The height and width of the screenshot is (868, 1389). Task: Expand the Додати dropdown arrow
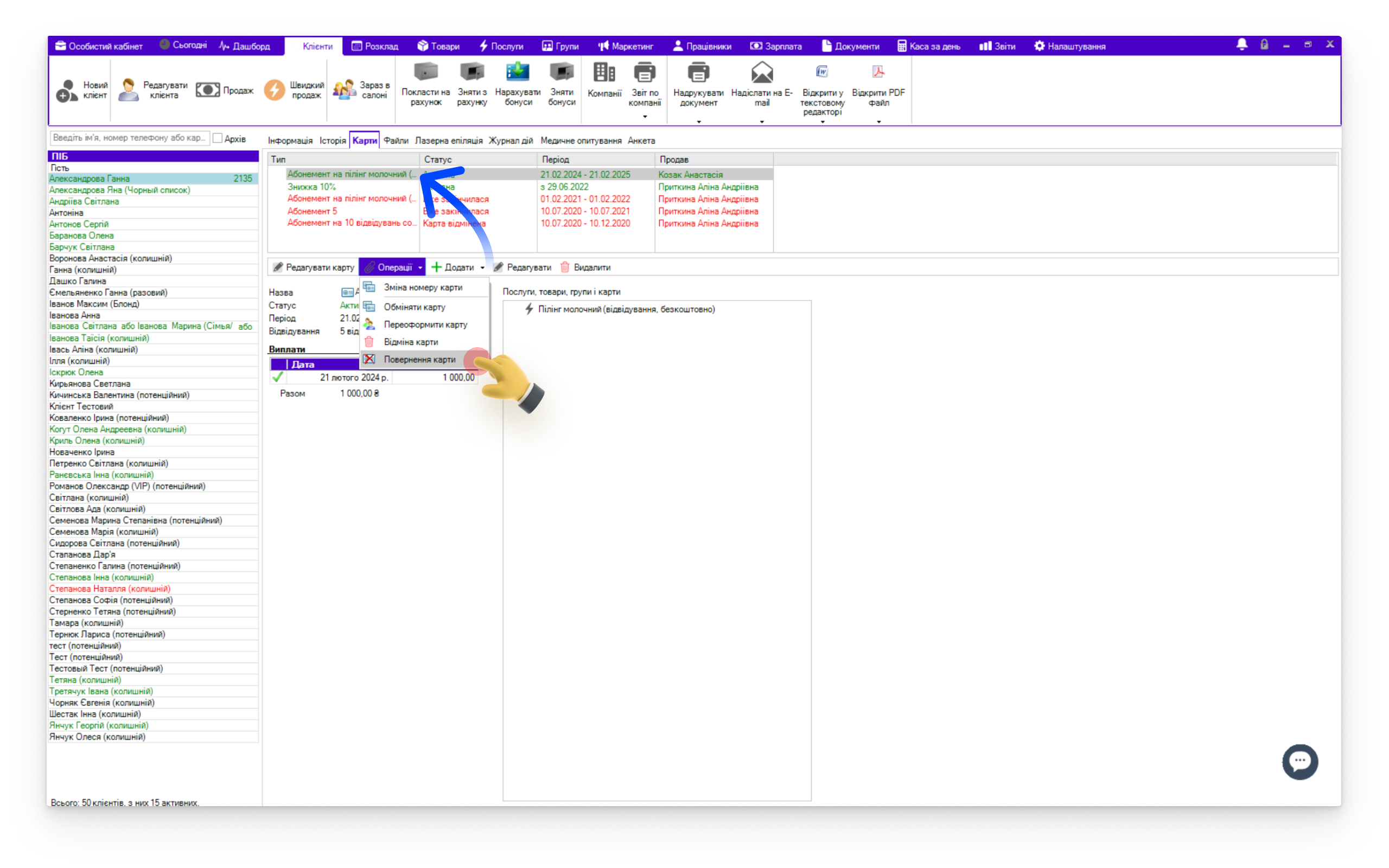point(482,267)
